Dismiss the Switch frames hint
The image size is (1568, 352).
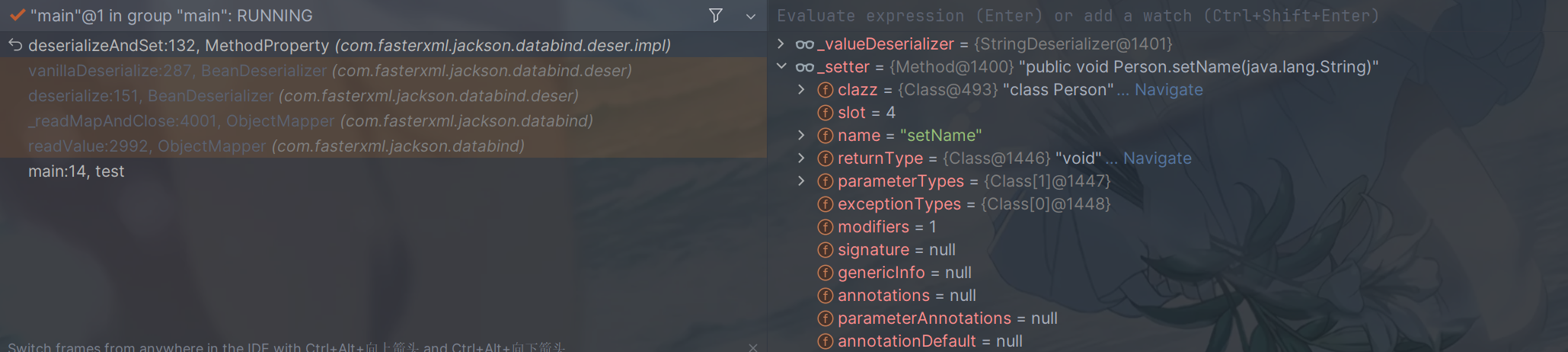(x=753, y=347)
